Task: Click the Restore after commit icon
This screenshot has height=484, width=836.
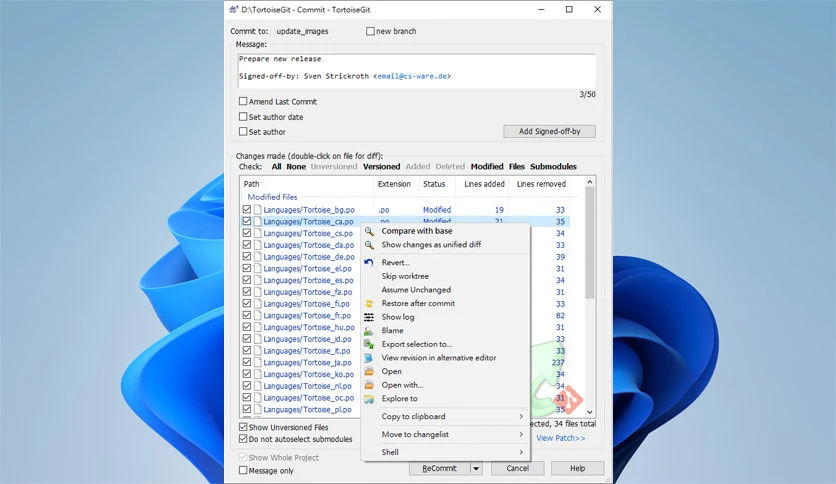Action: [x=369, y=303]
